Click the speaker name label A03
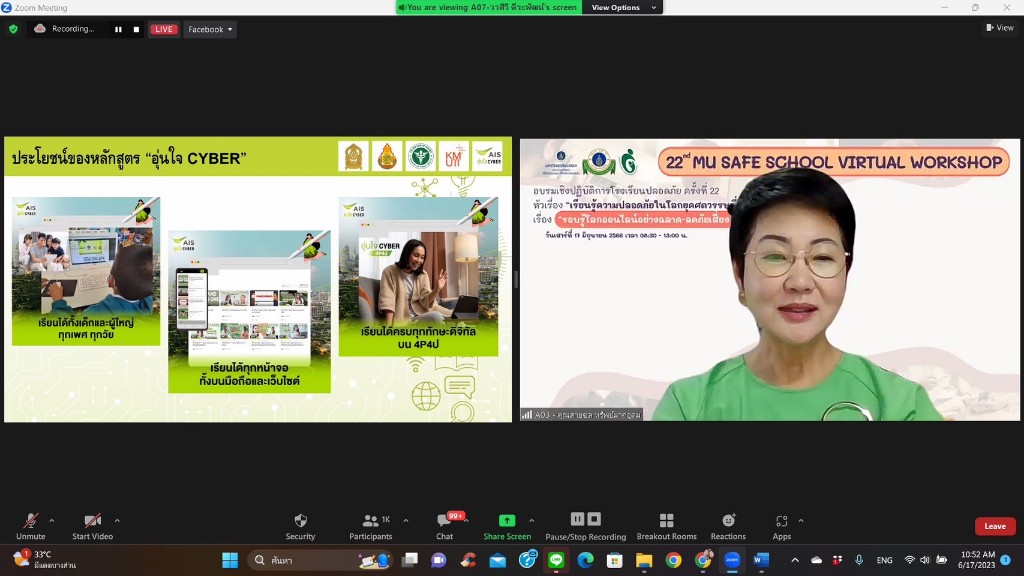Screen dimensions: 1024x576 pyautogui.click(x=581, y=415)
